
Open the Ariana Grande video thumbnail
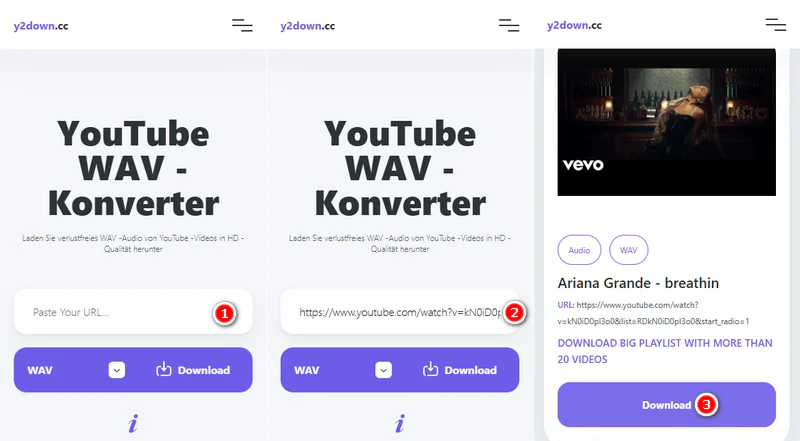click(666, 122)
